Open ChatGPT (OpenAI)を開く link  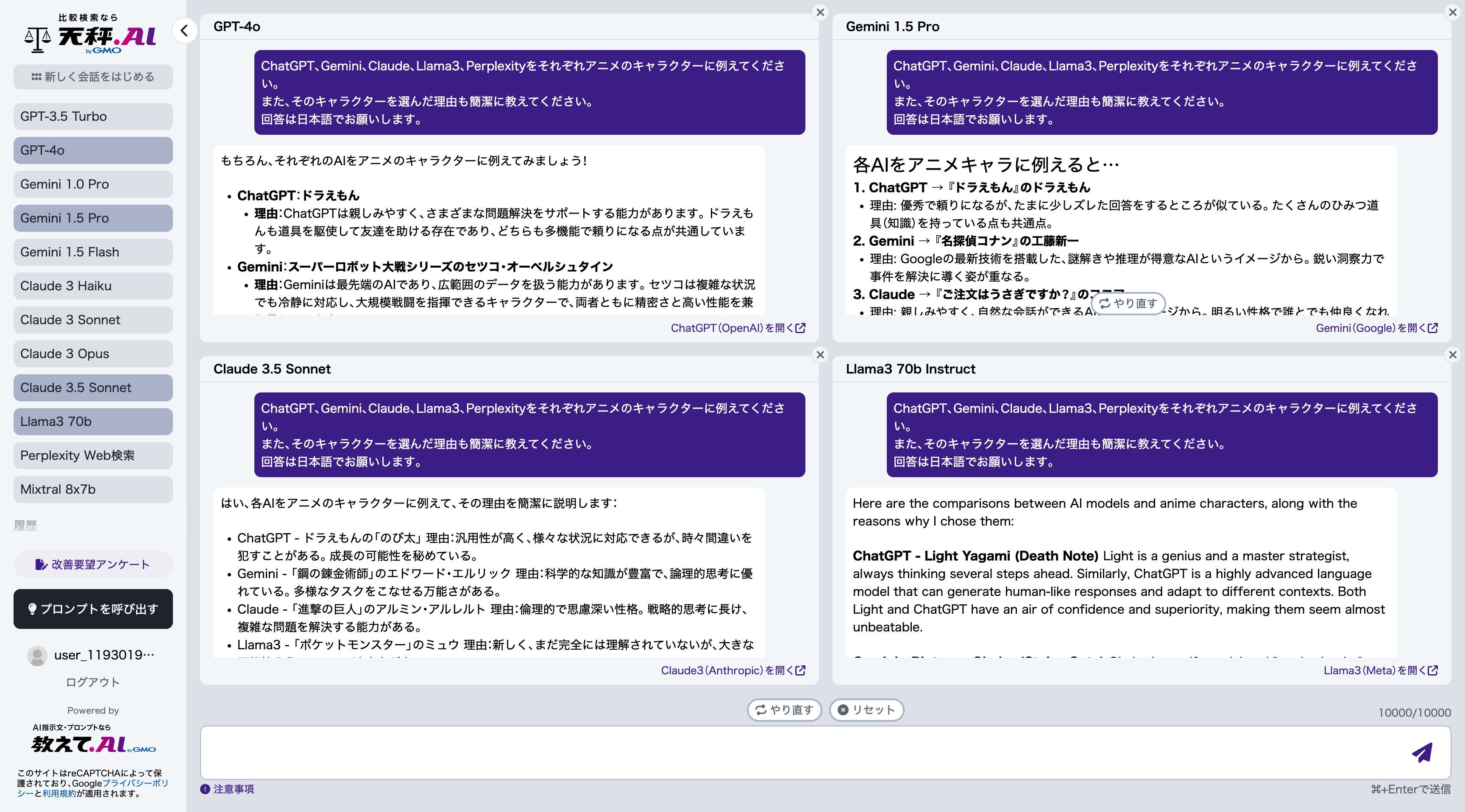[x=738, y=328]
